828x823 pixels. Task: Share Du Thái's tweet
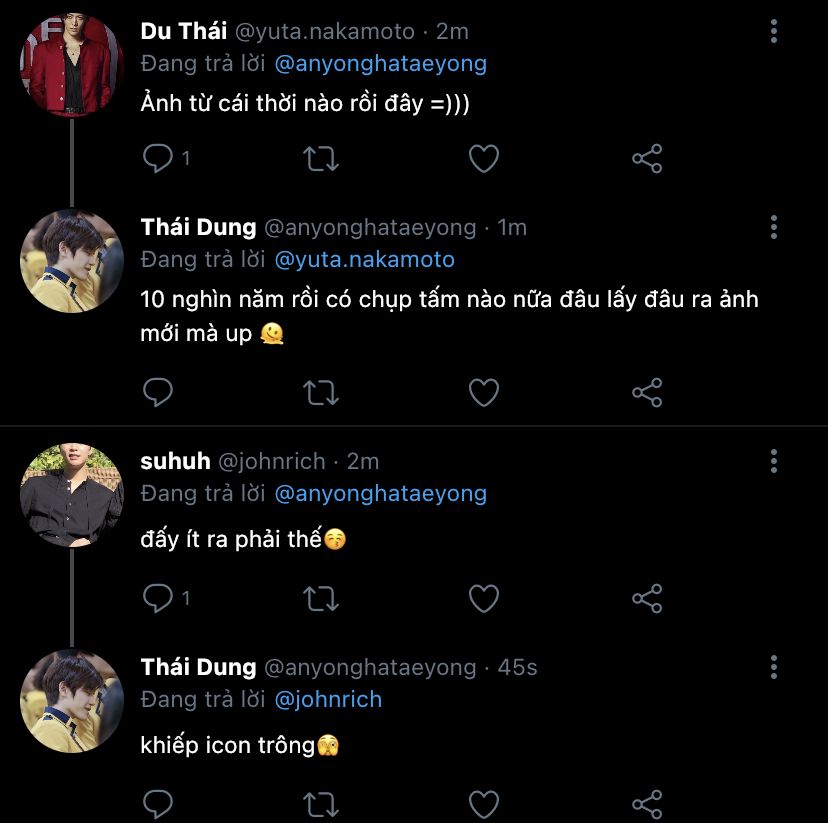(647, 158)
